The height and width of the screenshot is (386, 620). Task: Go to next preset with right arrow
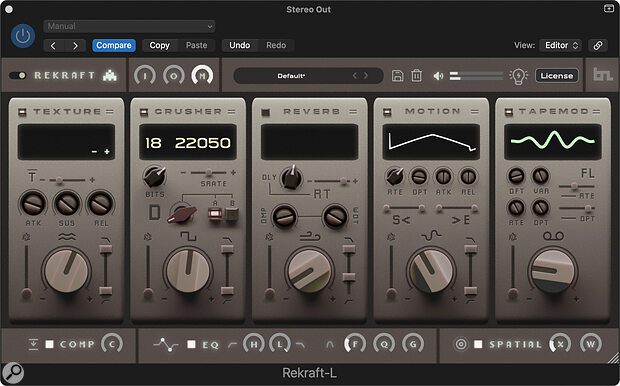(75, 45)
